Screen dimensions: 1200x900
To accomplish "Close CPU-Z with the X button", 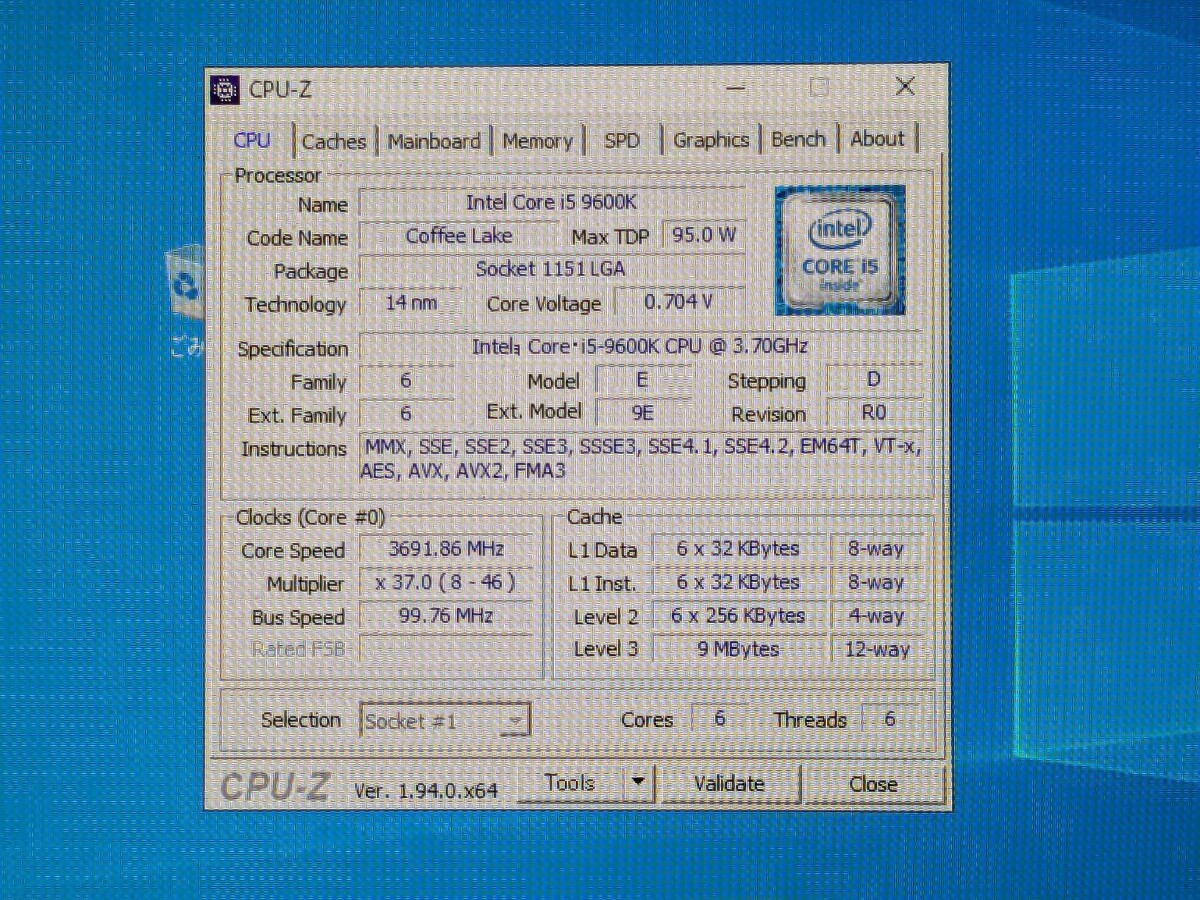I will (x=904, y=87).
